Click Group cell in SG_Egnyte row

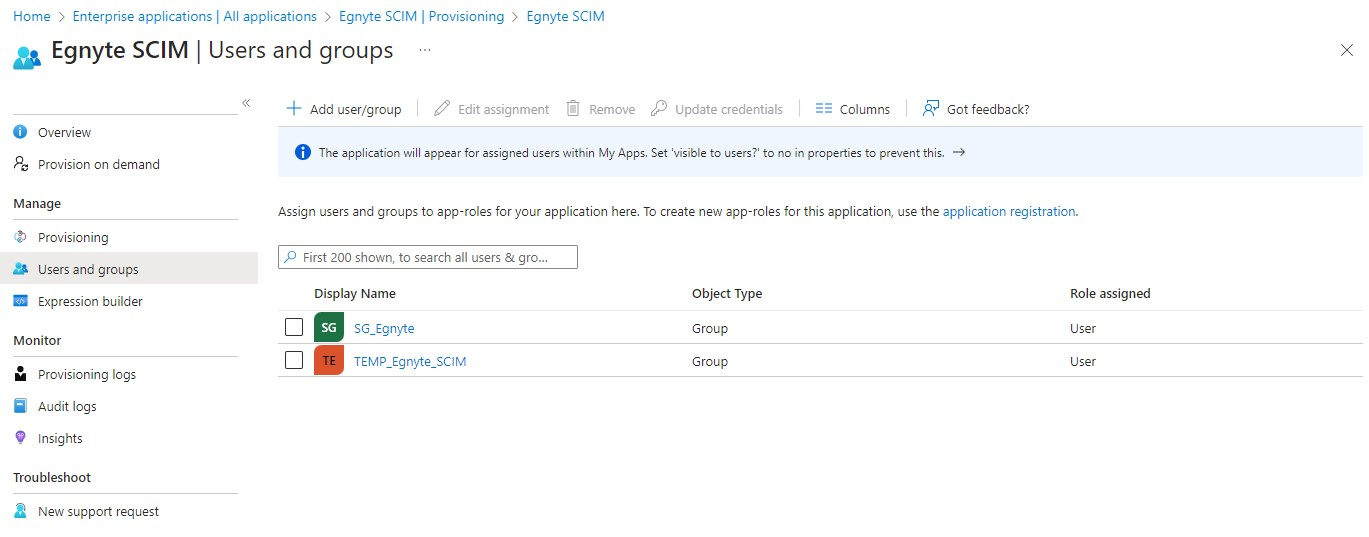coord(710,328)
